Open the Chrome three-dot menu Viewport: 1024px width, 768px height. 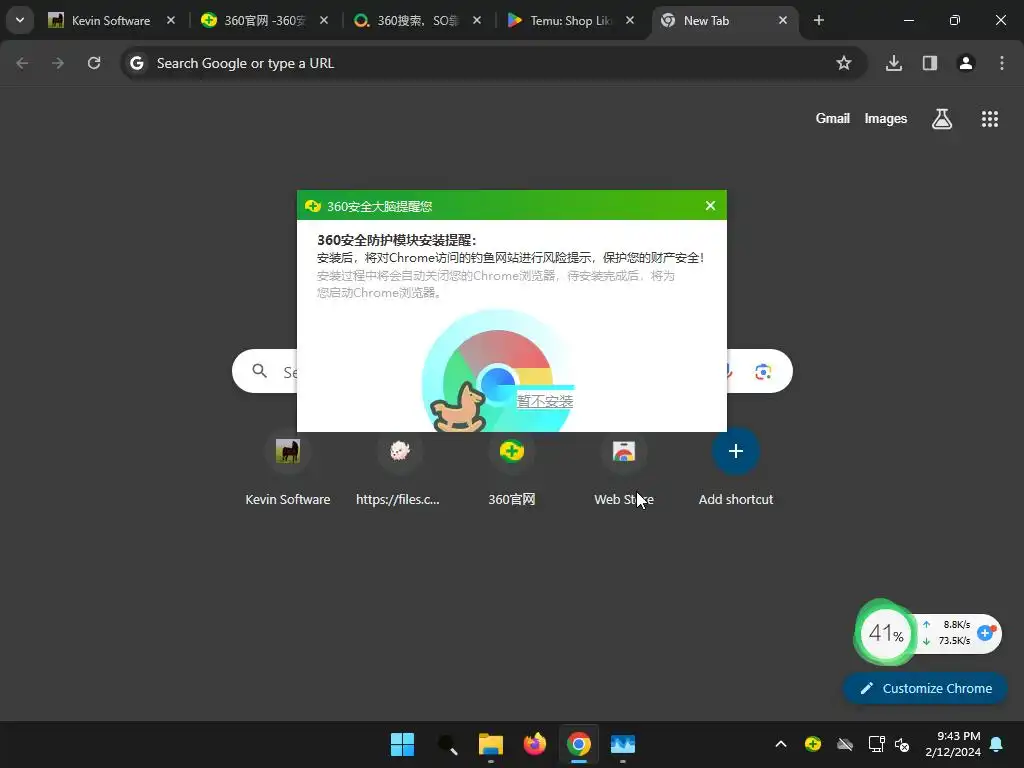click(1002, 63)
